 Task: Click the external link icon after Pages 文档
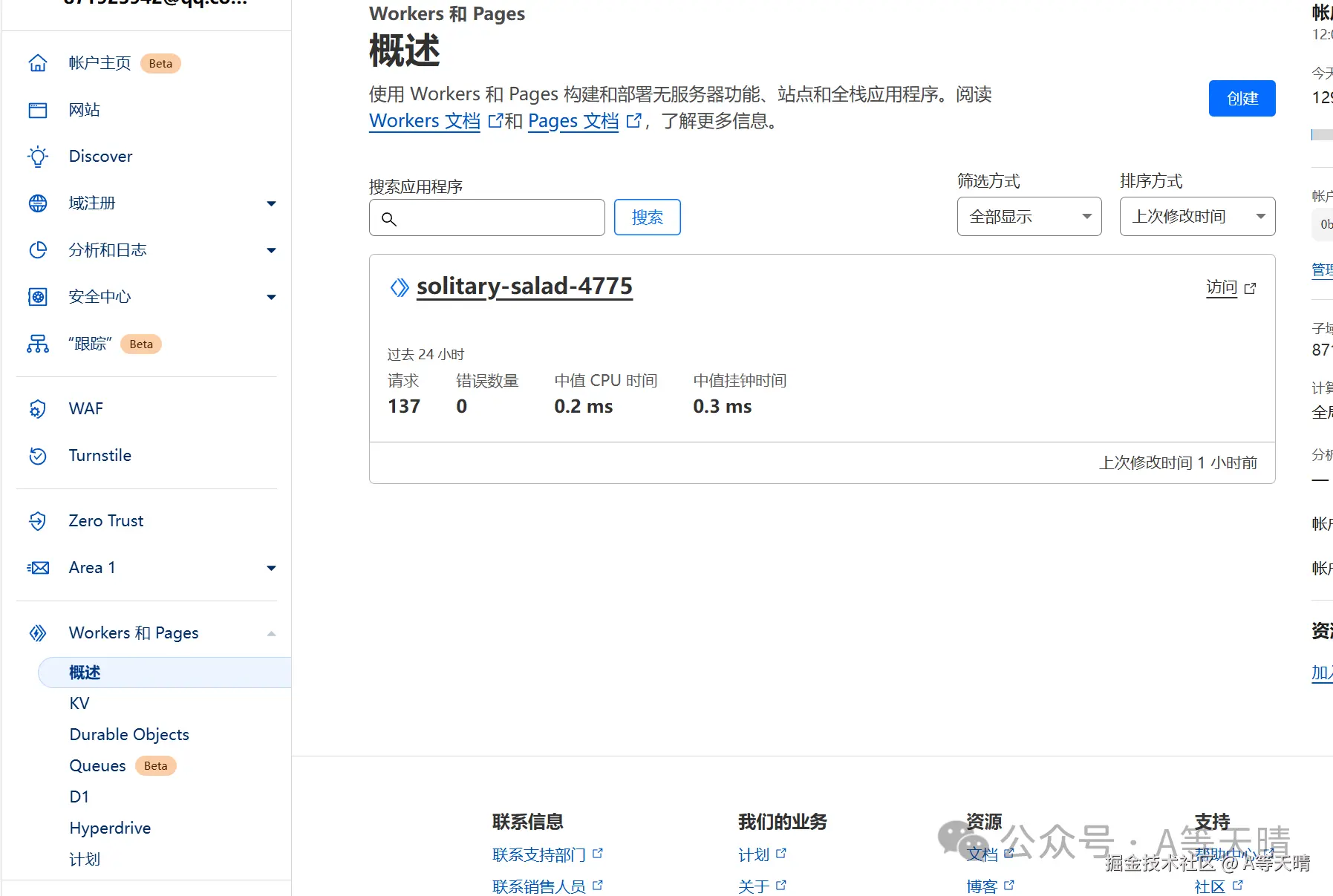633,121
